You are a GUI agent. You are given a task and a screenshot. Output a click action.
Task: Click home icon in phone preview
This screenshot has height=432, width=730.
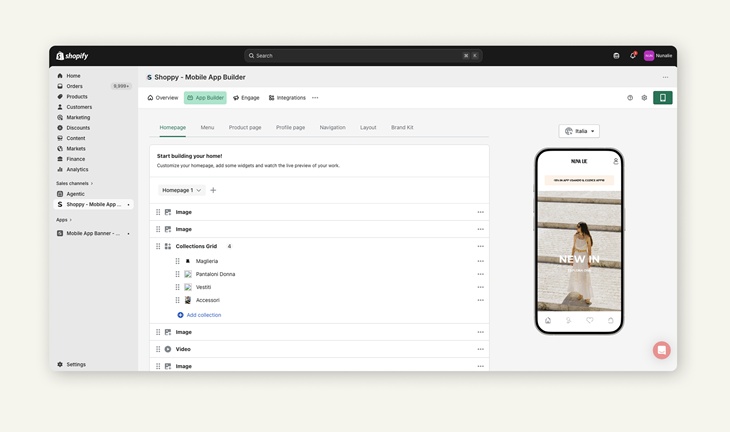(x=548, y=320)
